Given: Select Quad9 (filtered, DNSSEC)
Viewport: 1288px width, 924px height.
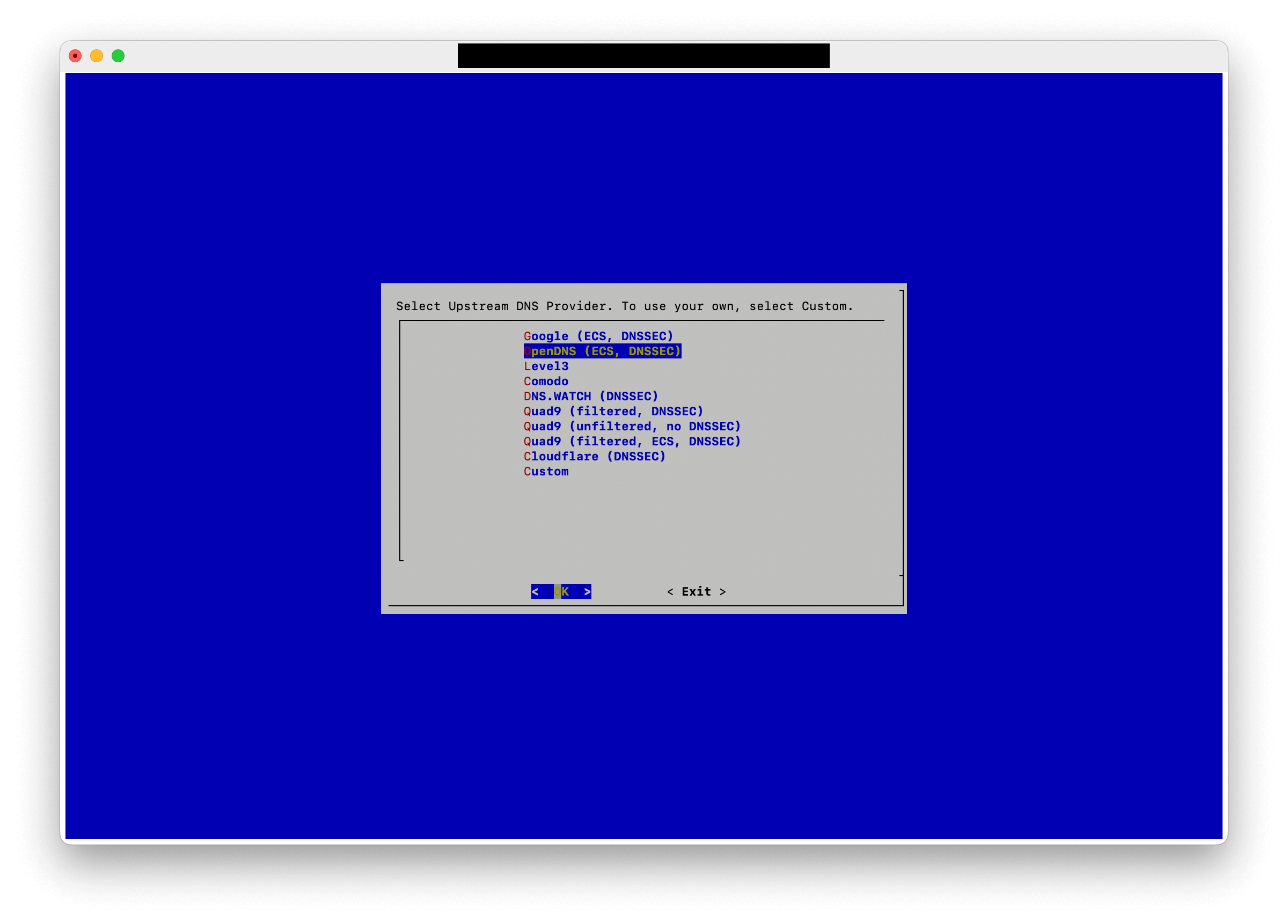Looking at the screenshot, I should point(613,411).
